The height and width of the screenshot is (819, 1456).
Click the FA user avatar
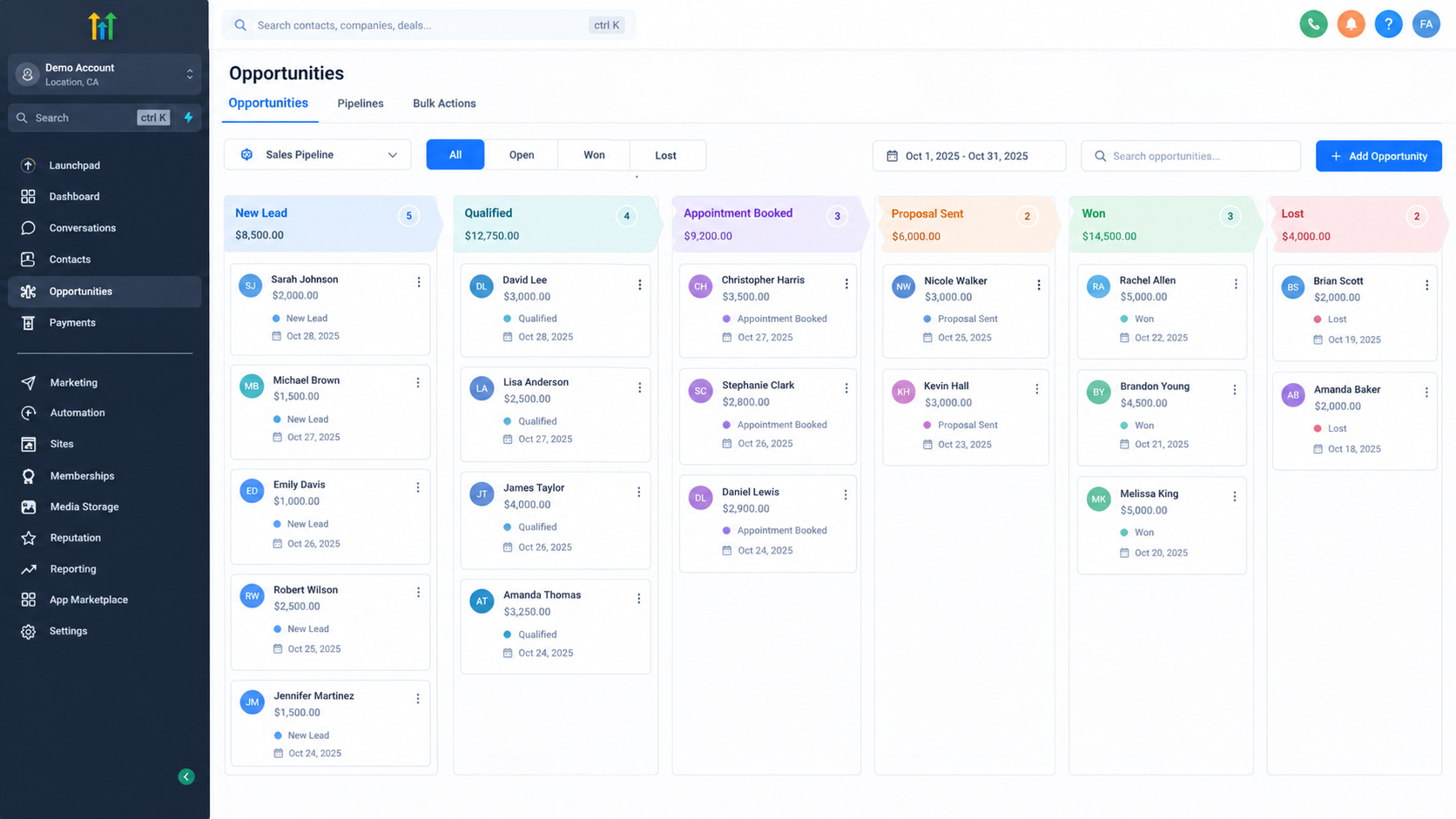pos(1426,24)
